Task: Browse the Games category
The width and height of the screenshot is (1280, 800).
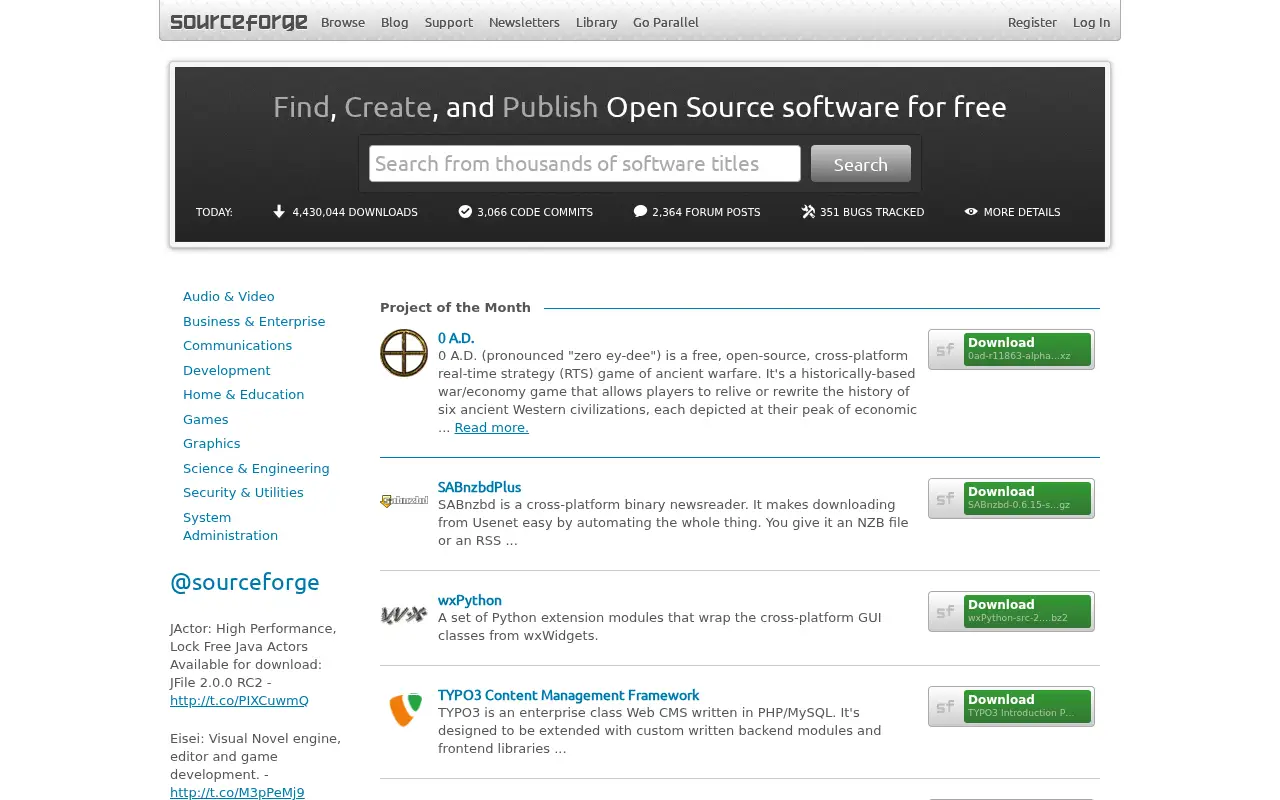Action: [206, 419]
